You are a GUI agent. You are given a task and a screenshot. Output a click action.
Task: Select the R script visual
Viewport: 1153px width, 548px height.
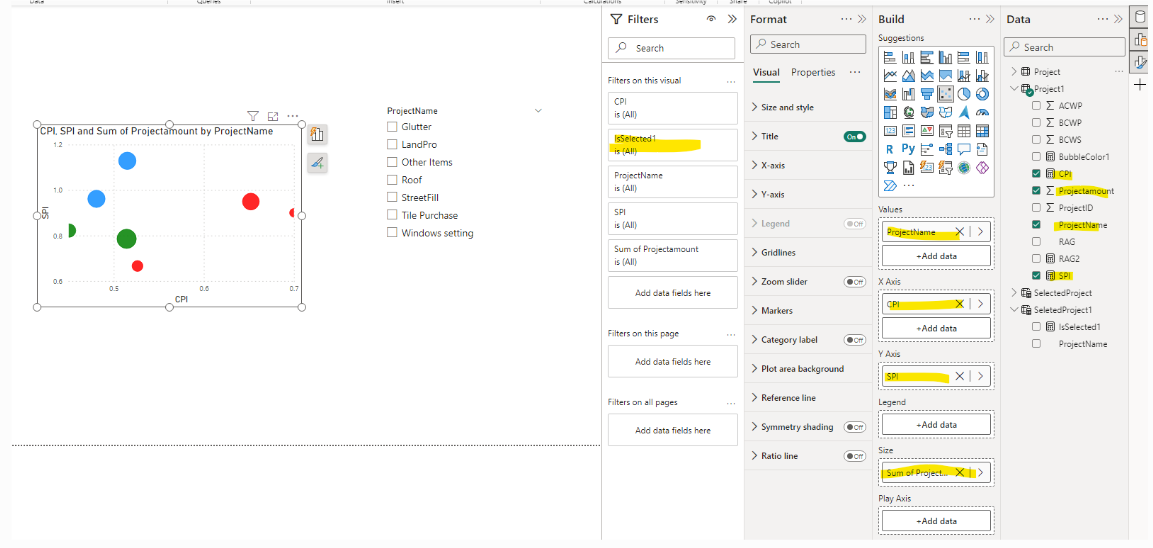pyautogui.click(x=890, y=149)
